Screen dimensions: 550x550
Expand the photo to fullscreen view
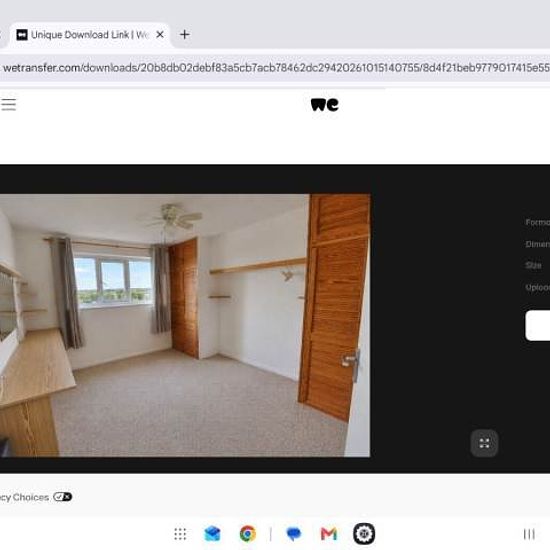point(484,443)
